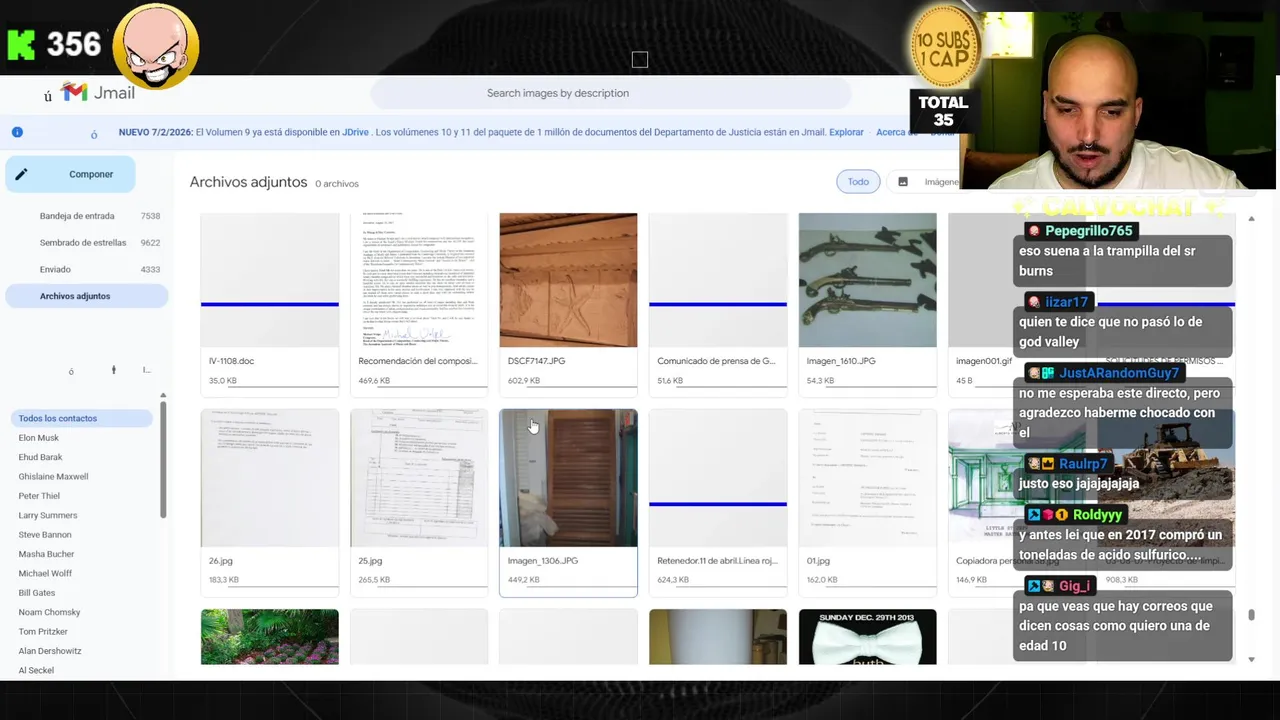Open the IV-1108.doc attachment thumbnail
This screenshot has width=1280, height=720.
[270, 280]
